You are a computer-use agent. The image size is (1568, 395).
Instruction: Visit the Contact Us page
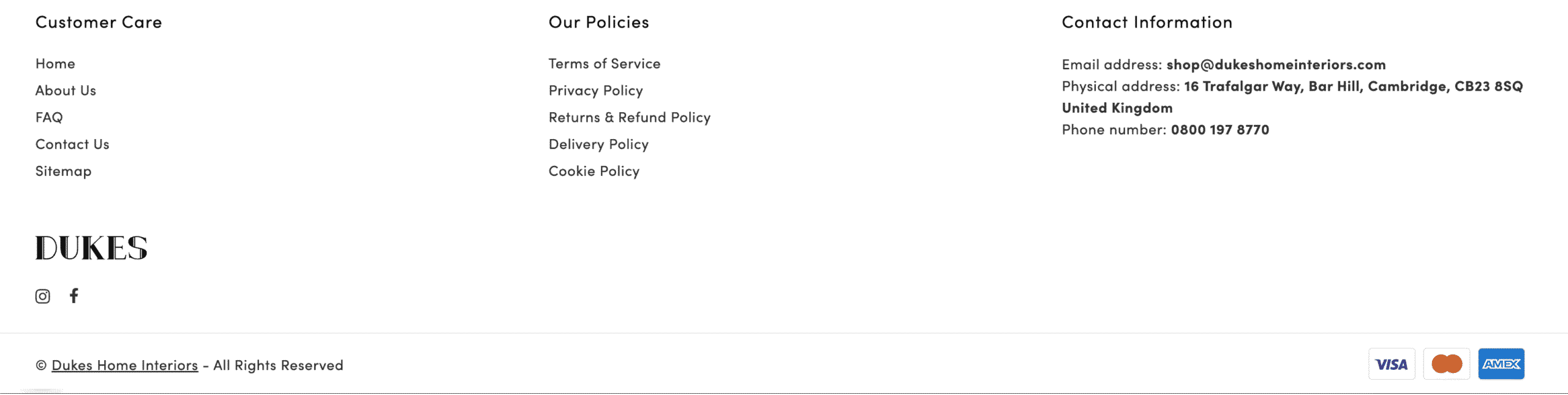click(x=72, y=145)
